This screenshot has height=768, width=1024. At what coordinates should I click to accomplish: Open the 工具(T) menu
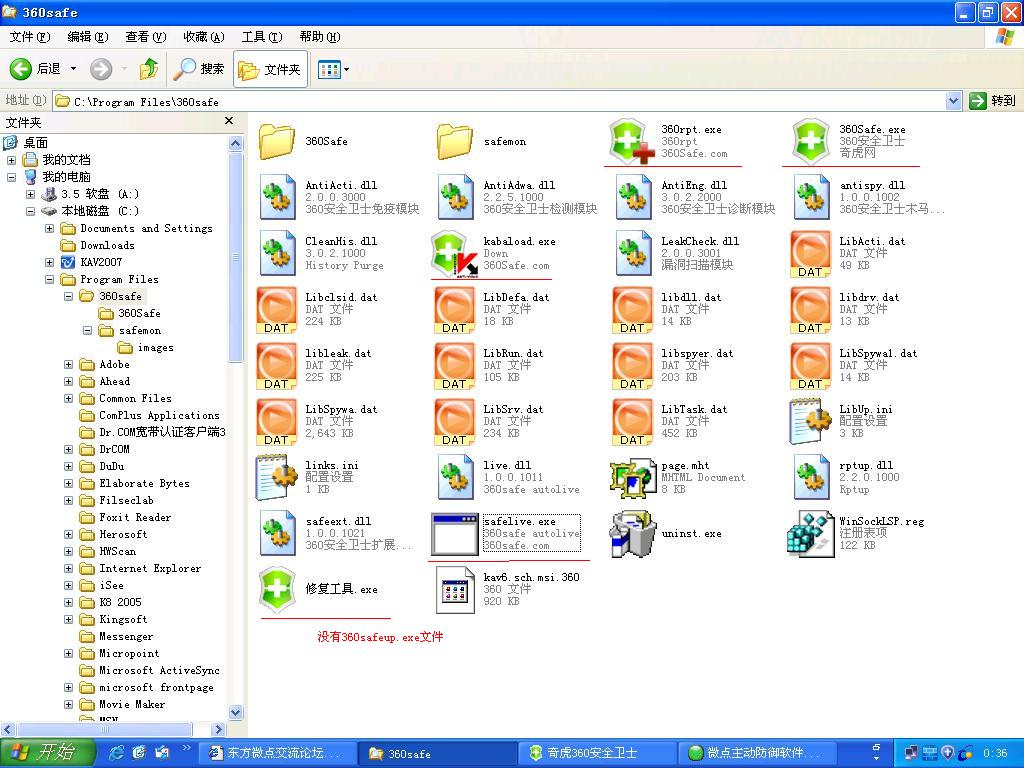[x=262, y=37]
